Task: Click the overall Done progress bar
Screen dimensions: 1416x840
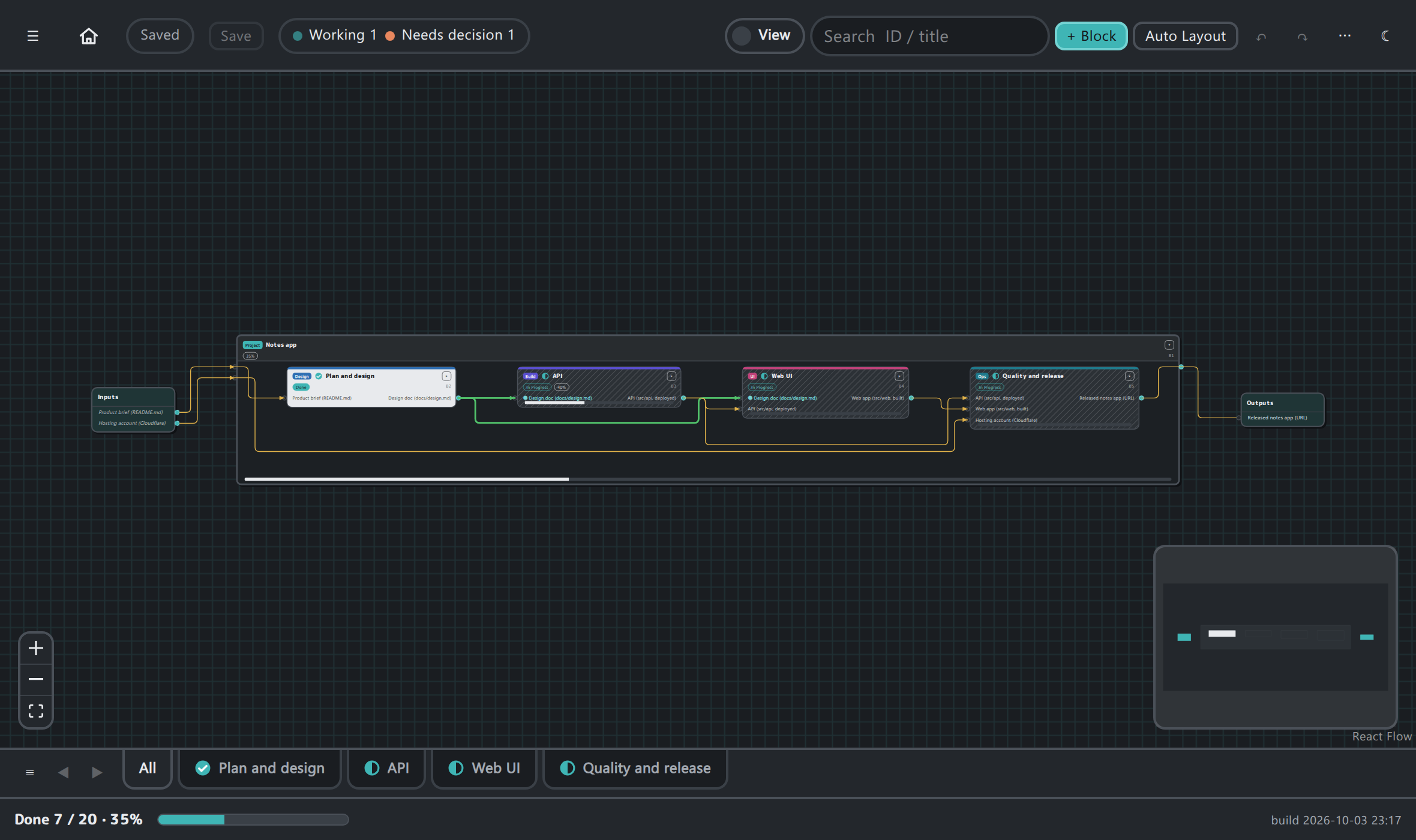Action: coord(253,820)
